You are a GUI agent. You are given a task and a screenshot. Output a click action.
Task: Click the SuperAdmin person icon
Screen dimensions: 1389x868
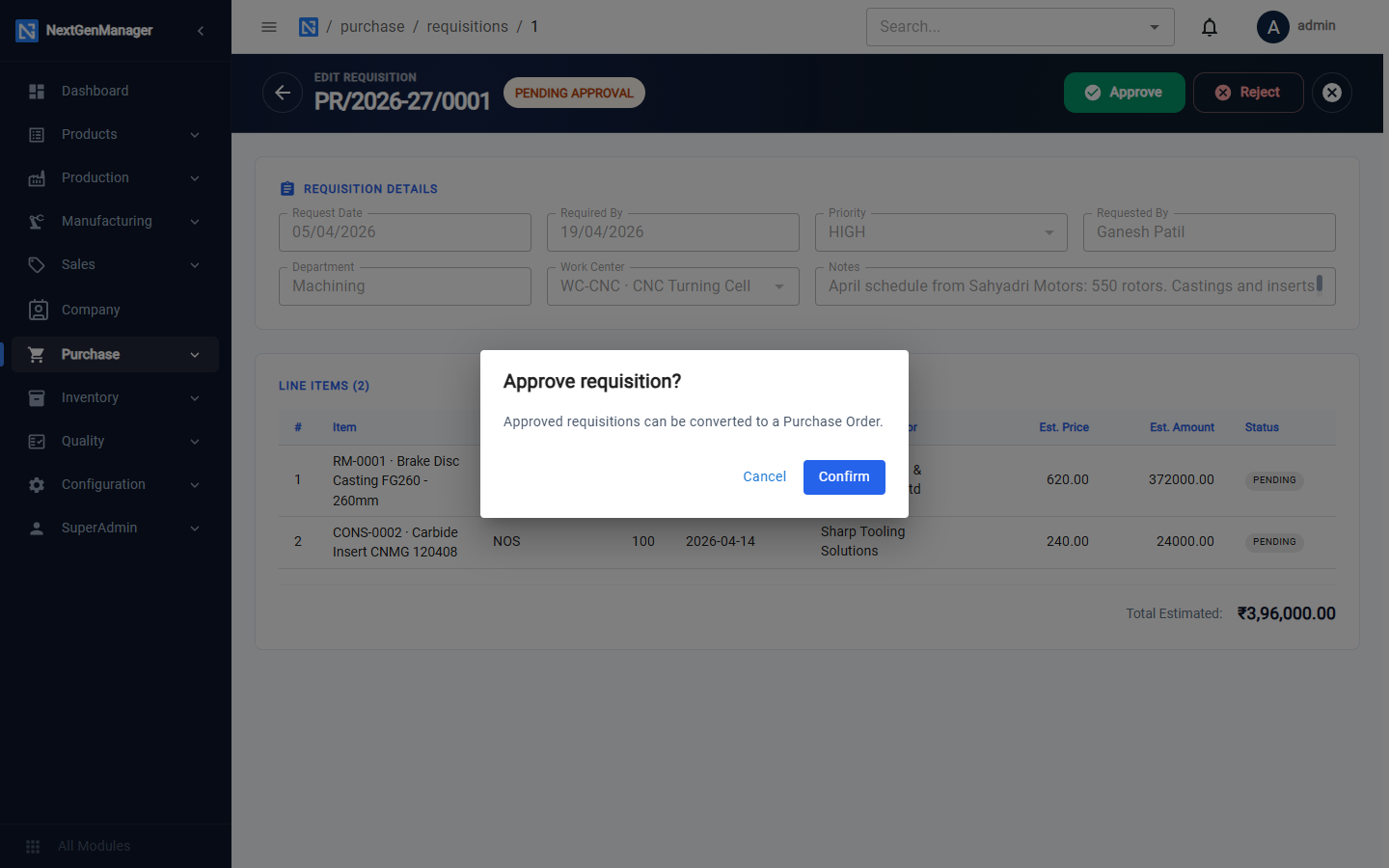click(37, 529)
